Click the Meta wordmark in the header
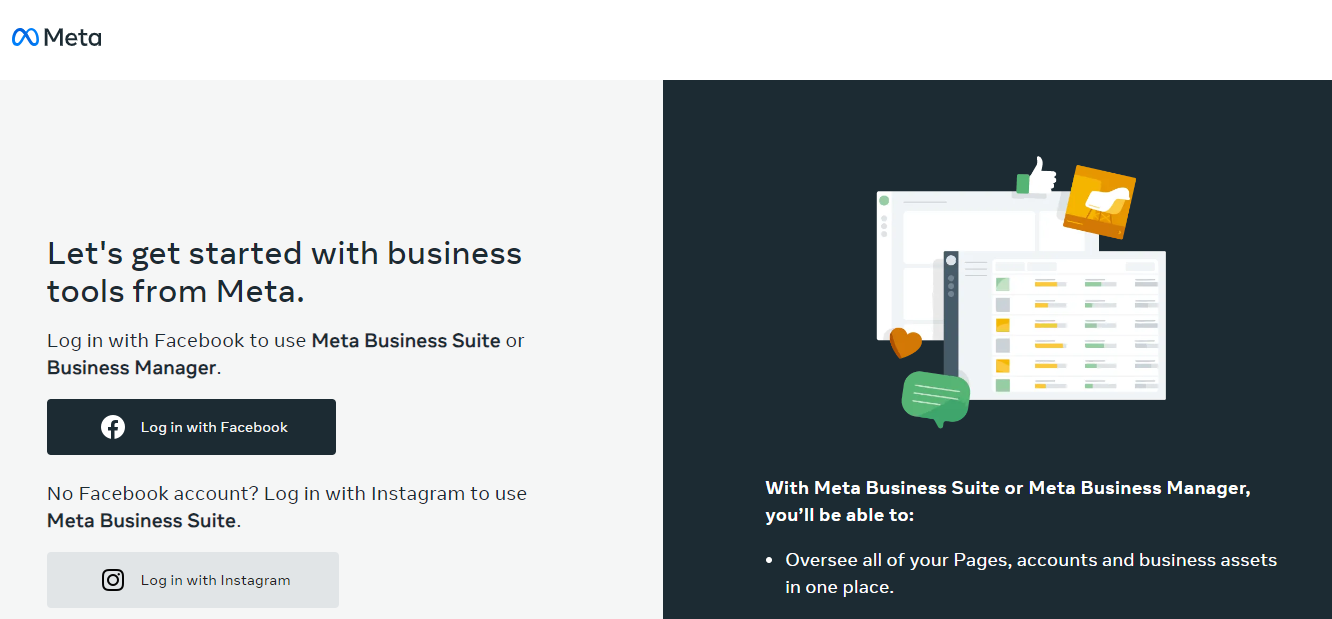The height and width of the screenshot is (619, 1332). (x=72, y=37)
